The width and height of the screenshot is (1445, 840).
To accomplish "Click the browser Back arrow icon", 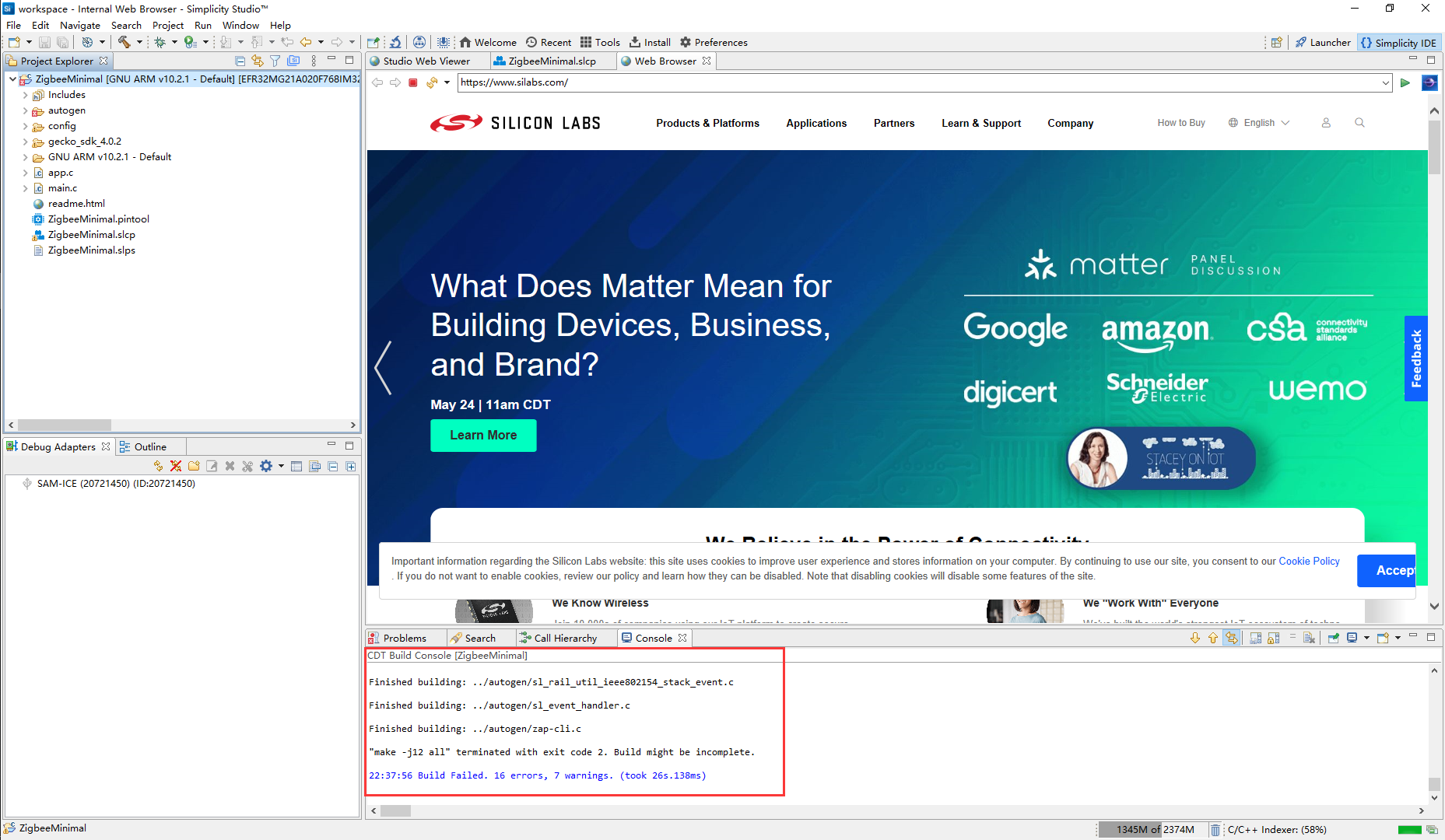I will [377, 82].
